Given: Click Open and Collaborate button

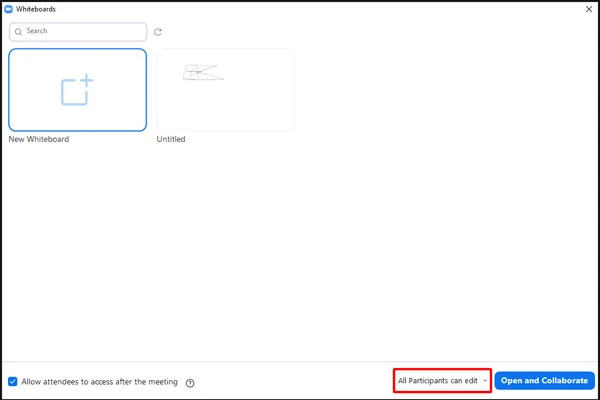Looking at the screenshot, I should point(545,380).
